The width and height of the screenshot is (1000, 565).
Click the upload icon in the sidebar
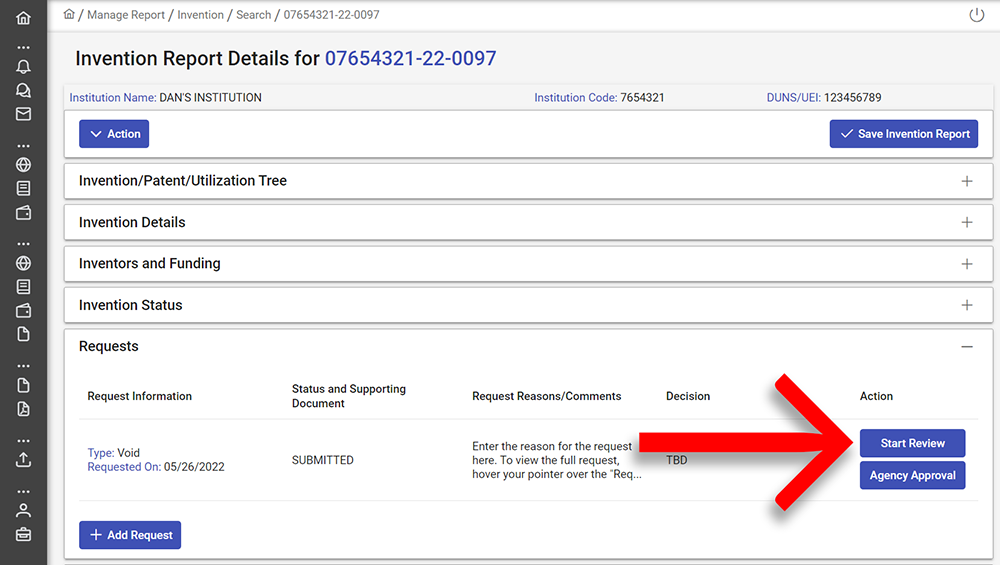(23, 460)
